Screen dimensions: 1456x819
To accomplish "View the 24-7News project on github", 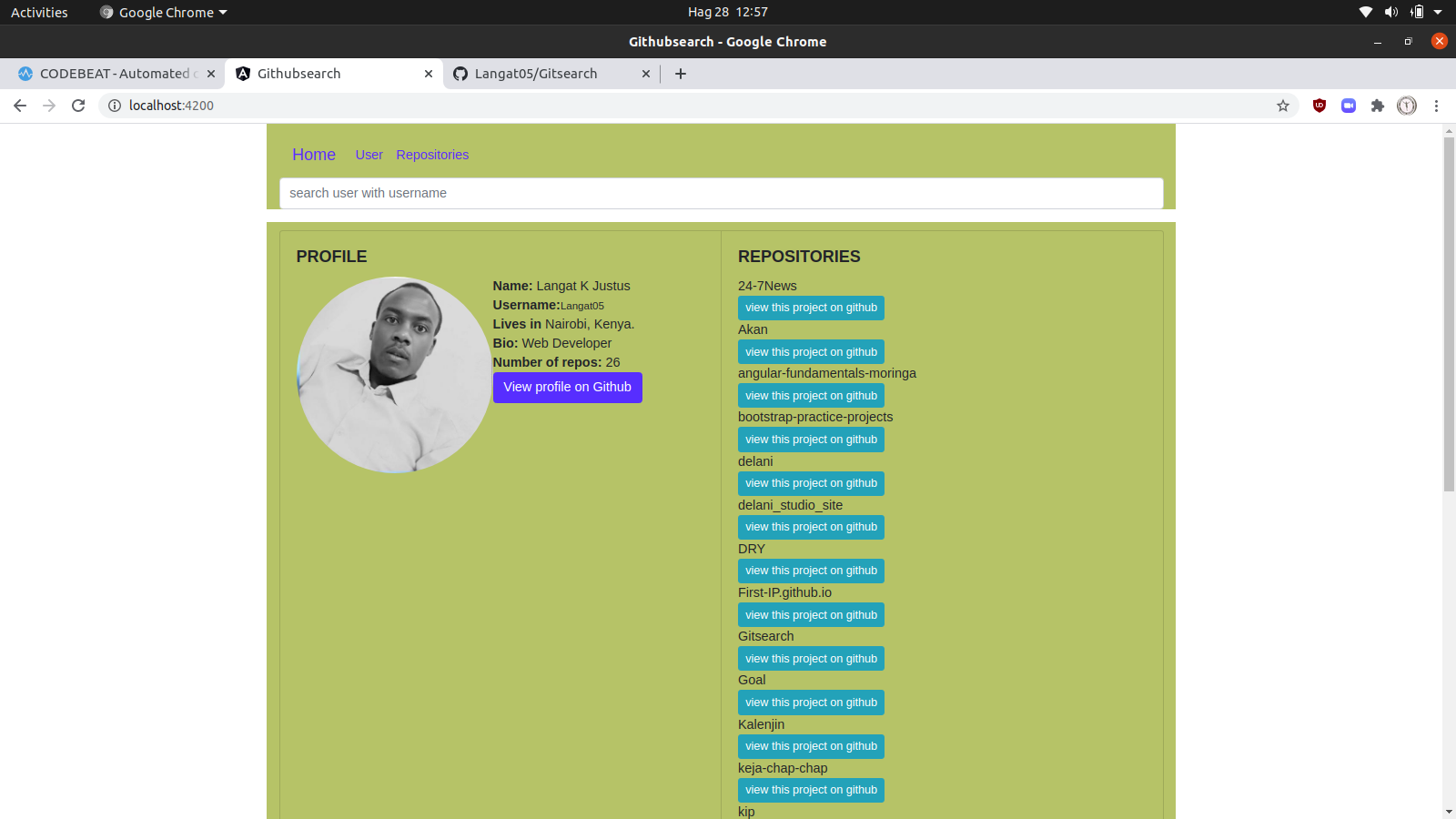I will click(x=811, y=308).
